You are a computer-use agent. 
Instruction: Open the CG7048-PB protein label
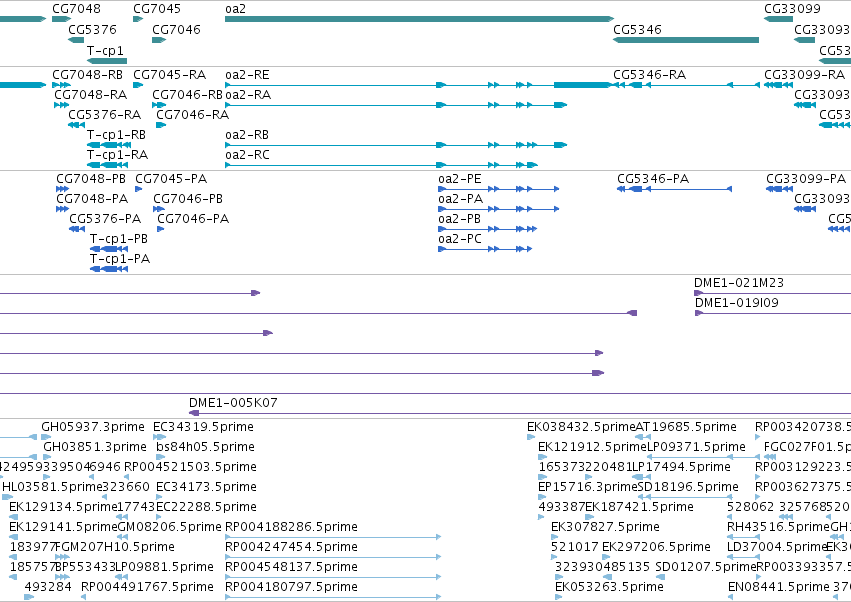point(91,179)
